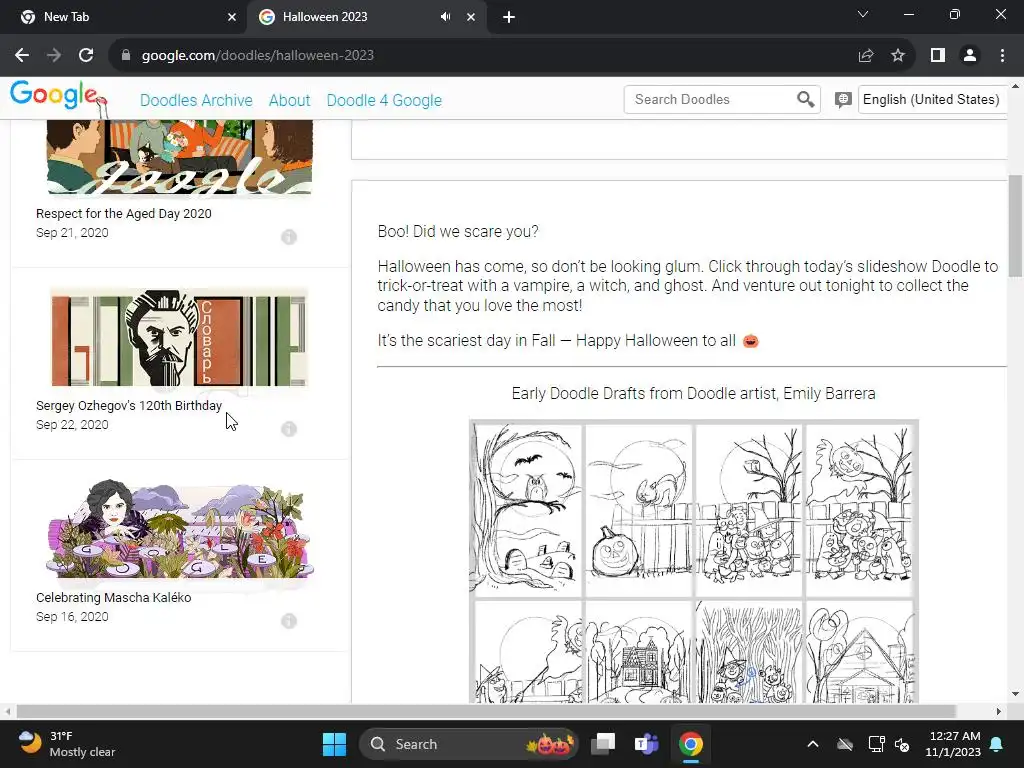Share this page from the address bar
This screenshot has height=768, width=1024.
pyautogui.click(x=866, y=56)
